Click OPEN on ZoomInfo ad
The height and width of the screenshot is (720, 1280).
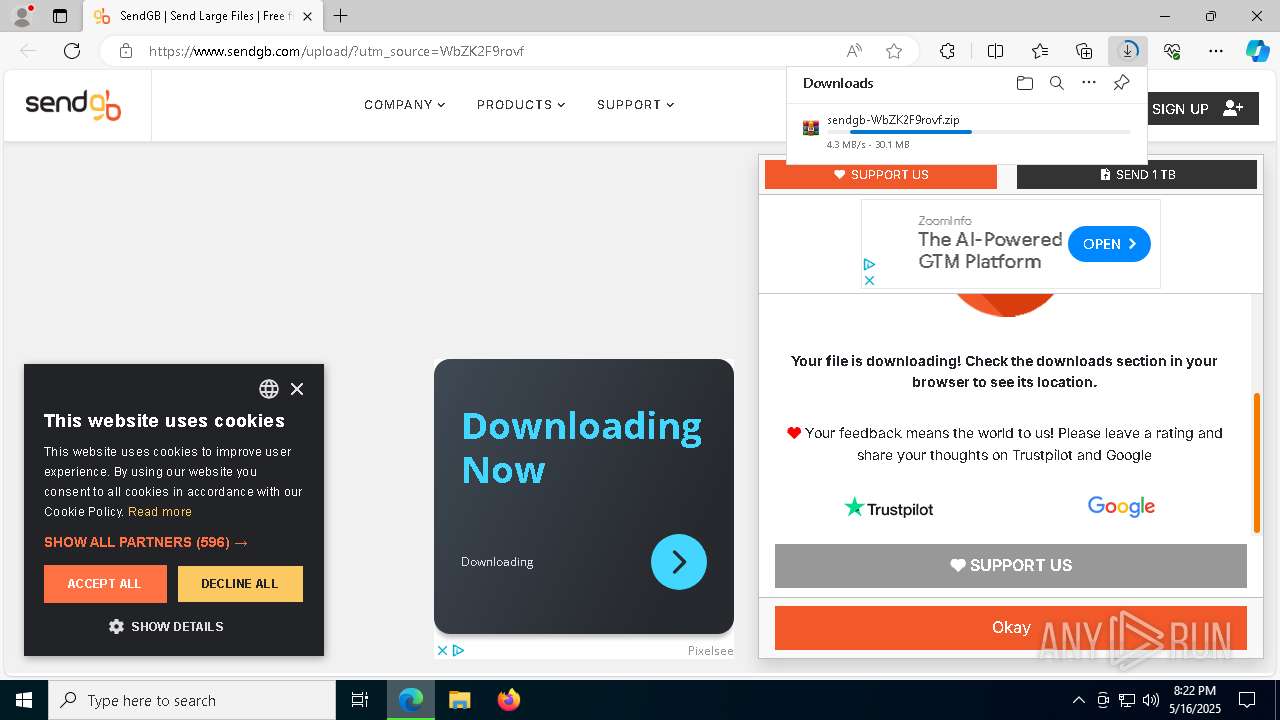tap(1109, 244)
